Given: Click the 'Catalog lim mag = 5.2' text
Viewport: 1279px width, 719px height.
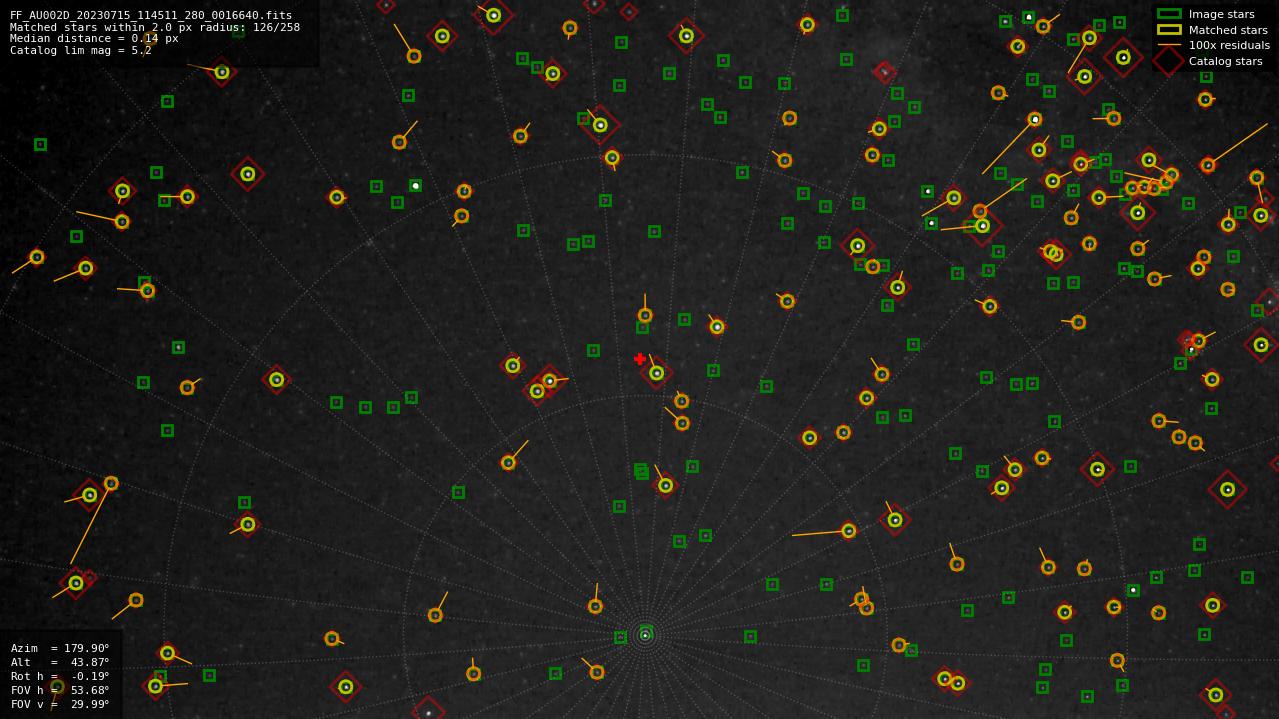Looking at the screenshot, I should [81, 50].
